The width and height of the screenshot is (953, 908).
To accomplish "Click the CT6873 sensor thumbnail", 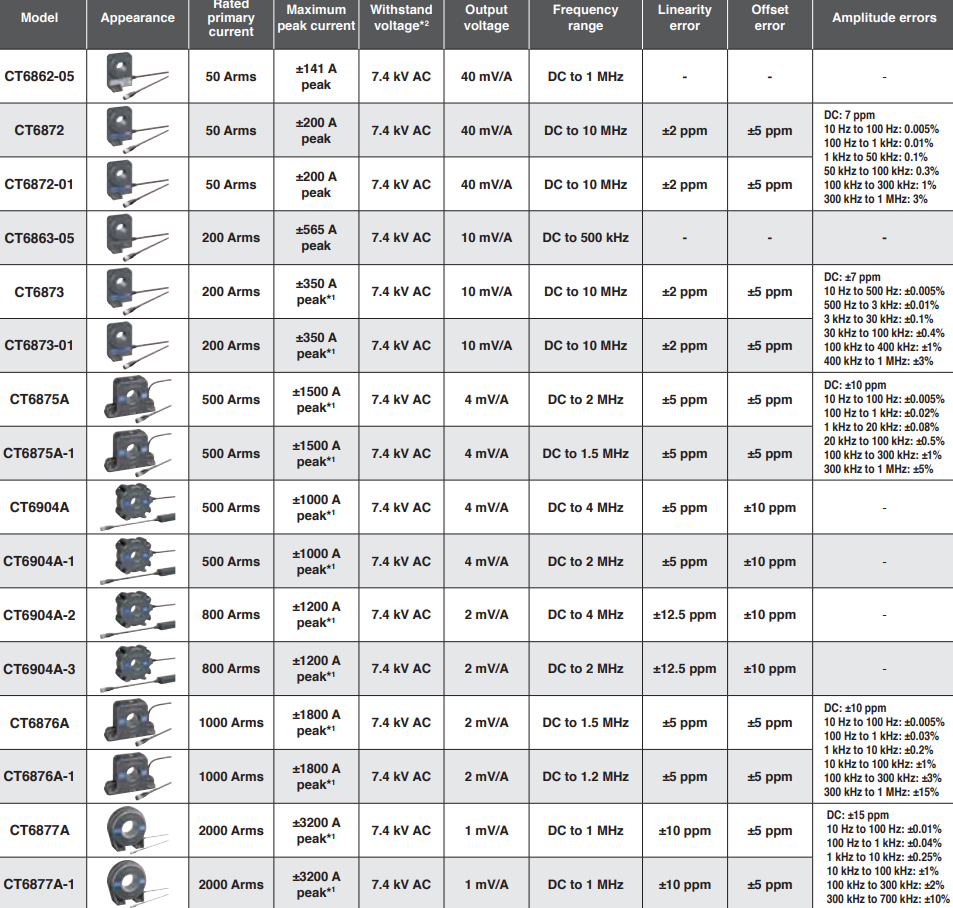I will [x=137, y=291].
